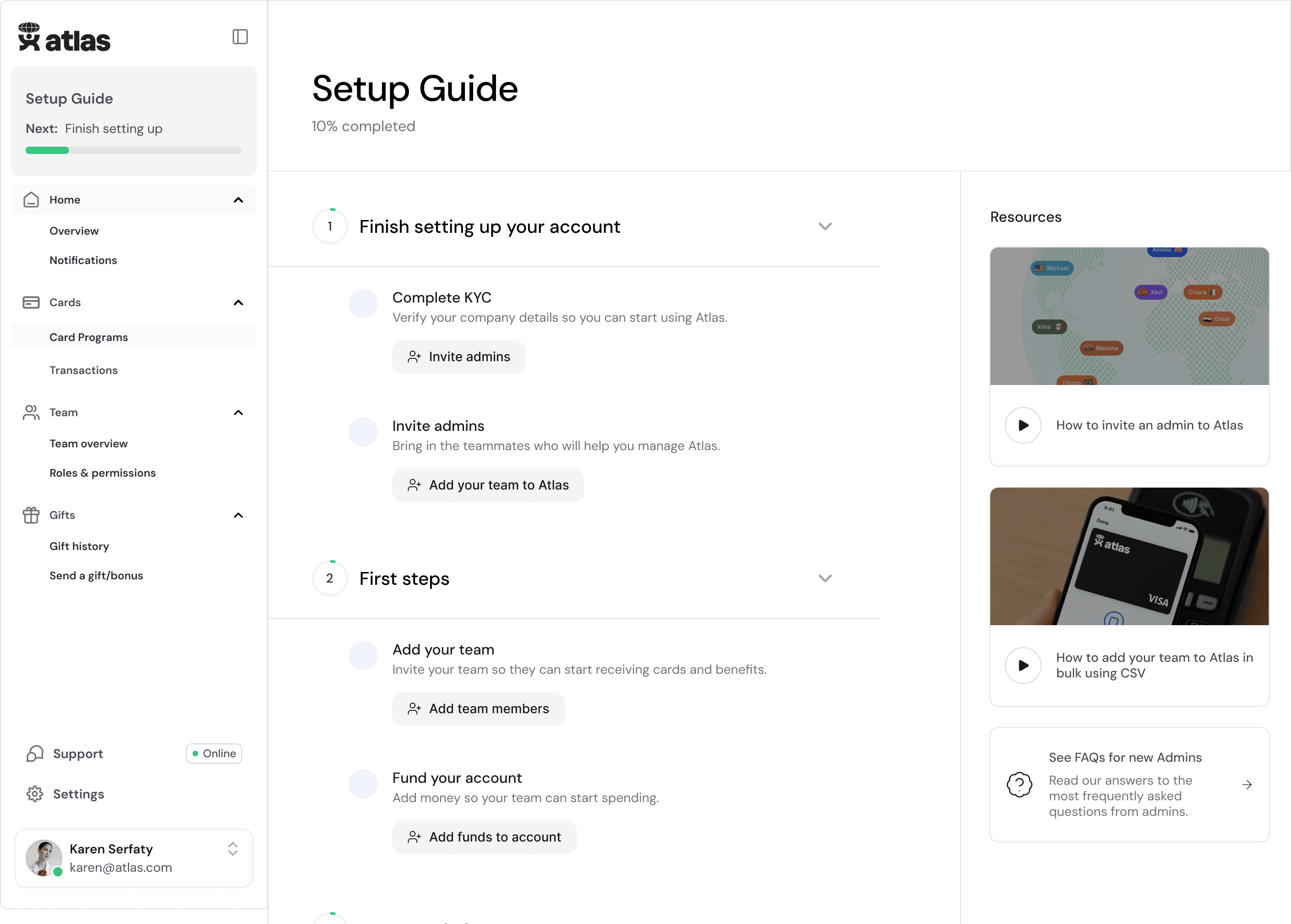1291x924 pixels.
Task: Toggle the Fund your account step circle
Action: coord(363,783)
